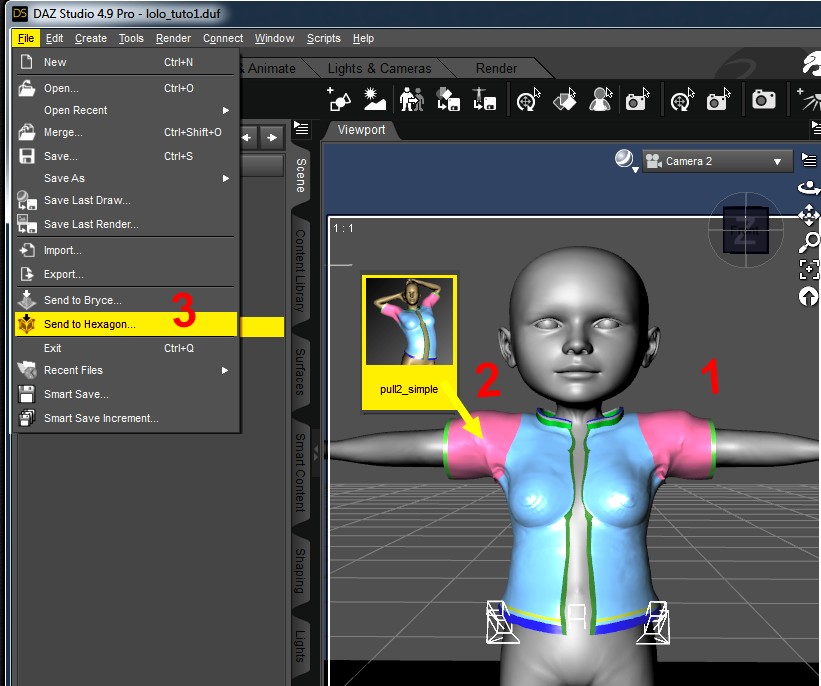This screenshot has width=821, height=686.
Task: Open the Shaping side pane tab
Action: (300, 571)
